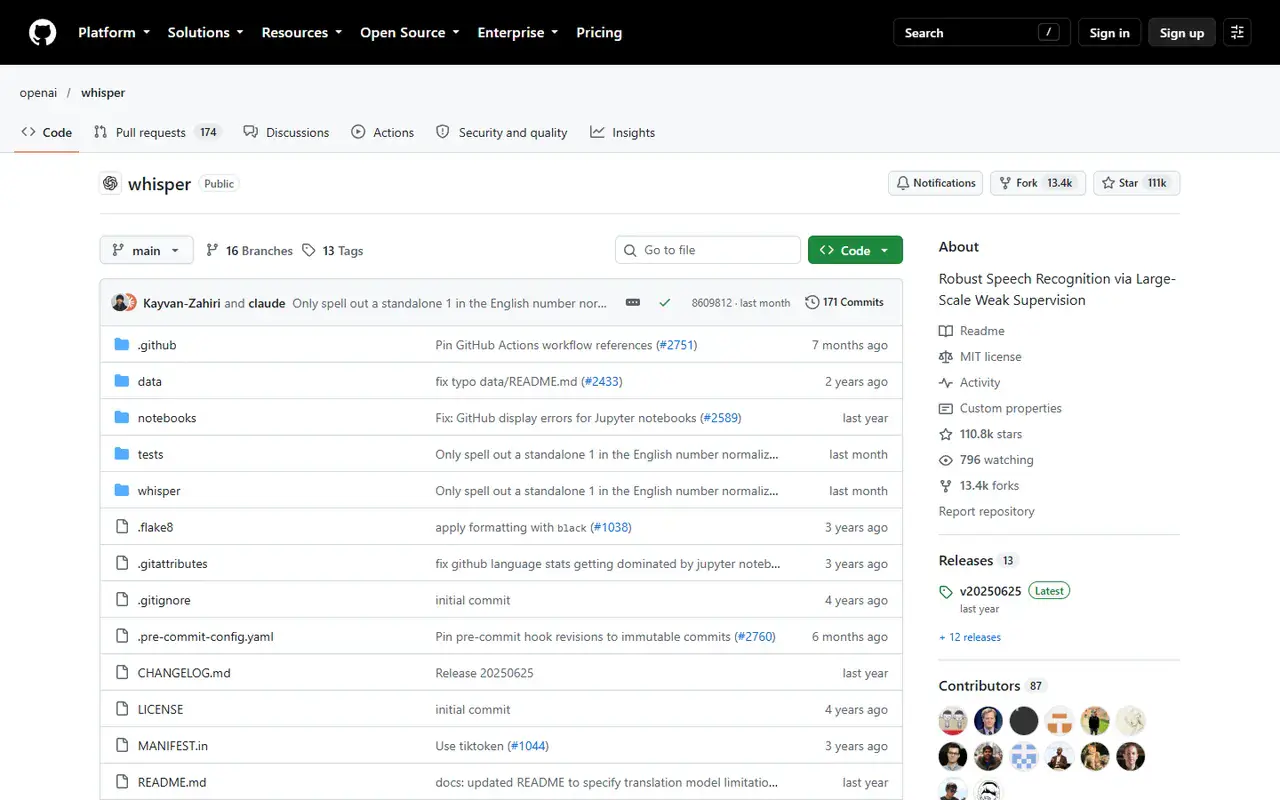Click the whisper repository avatar icon
The width and height of the screenshot is (1280, 800).
[110, 184]
